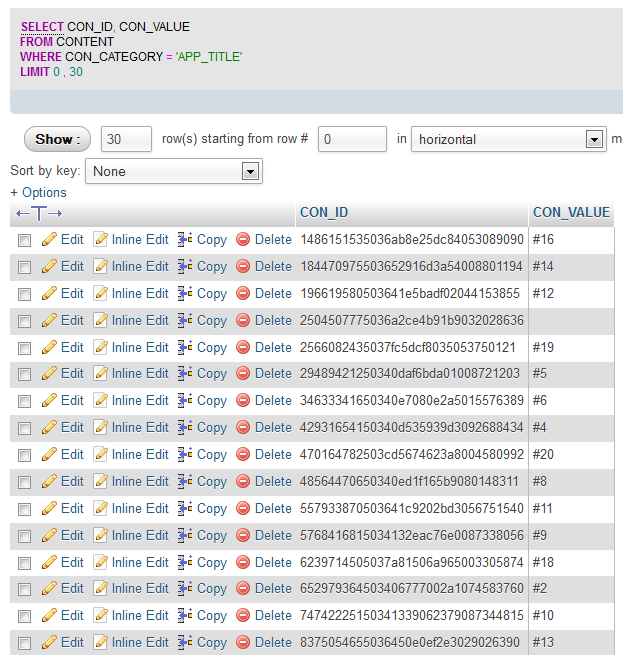Toggle the full texts arrows icon in header
The width and height of the screenshot is (623, 655).
pyautogui.click(x=39, y=213)
